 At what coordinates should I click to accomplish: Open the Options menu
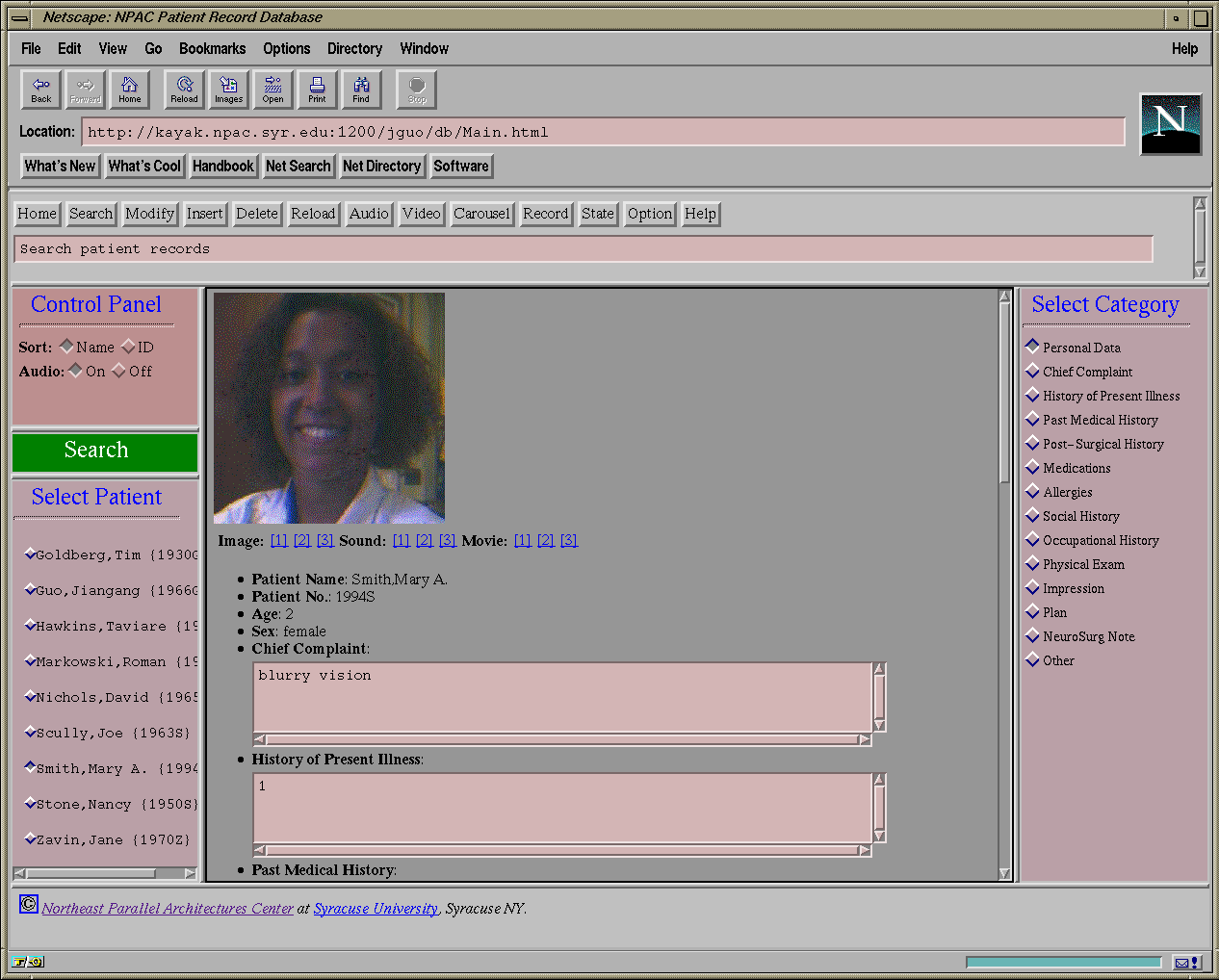pyautogui.click(x=287, y=48)
